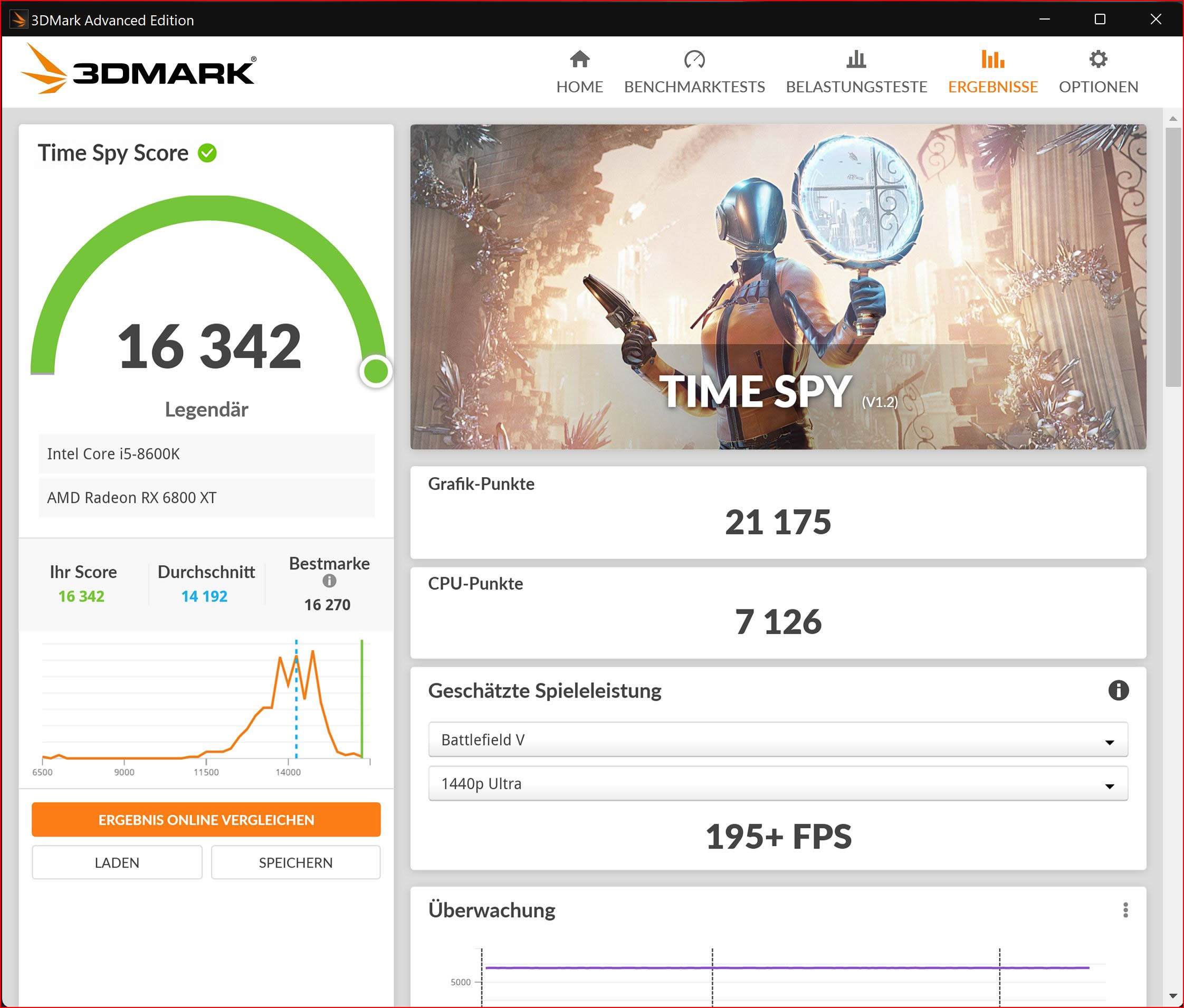Screen dimensions: 1184x1008
Task: Click the green checkmark next to Time Spy Score
Action: pyautogui.click(x=207, y=152)
